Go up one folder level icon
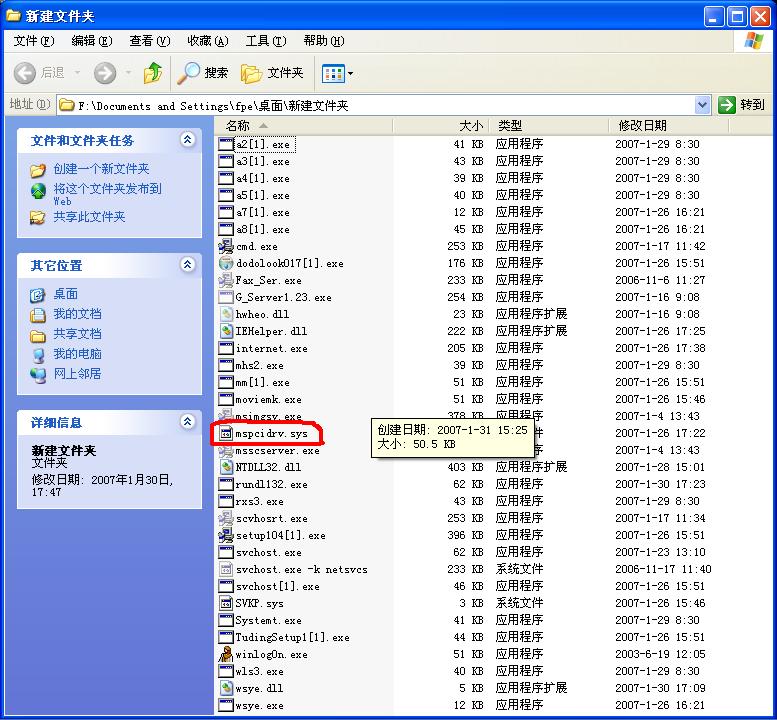This screenshot has width=777, height=720. pos(153,73)
